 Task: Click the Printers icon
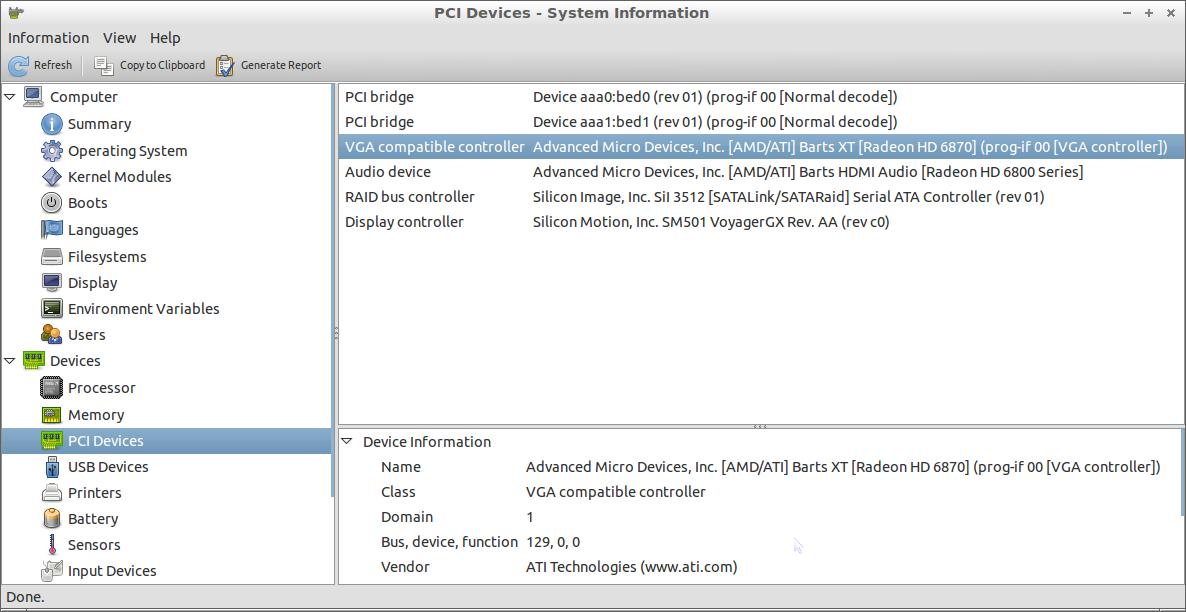(x=52, y=493)
